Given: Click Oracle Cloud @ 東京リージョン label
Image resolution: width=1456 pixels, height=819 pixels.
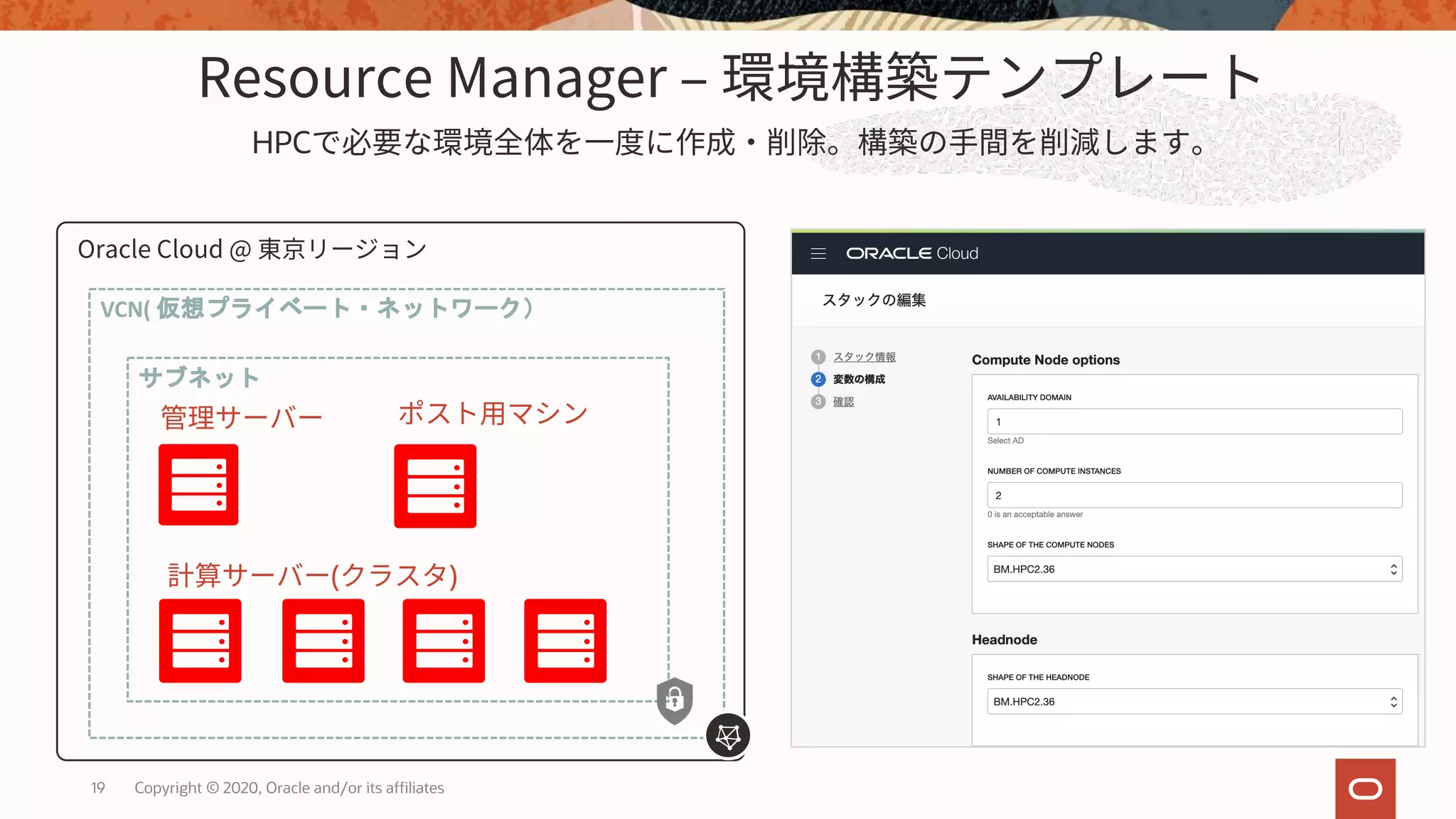Looking at the screenshot, I should [x=252, y=250].
